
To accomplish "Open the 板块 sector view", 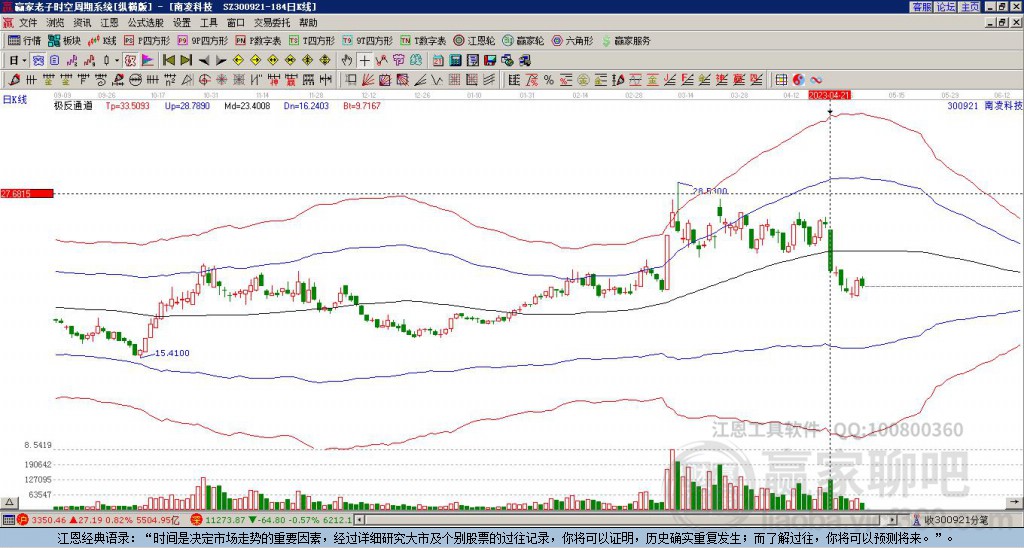I will point(64,40).
